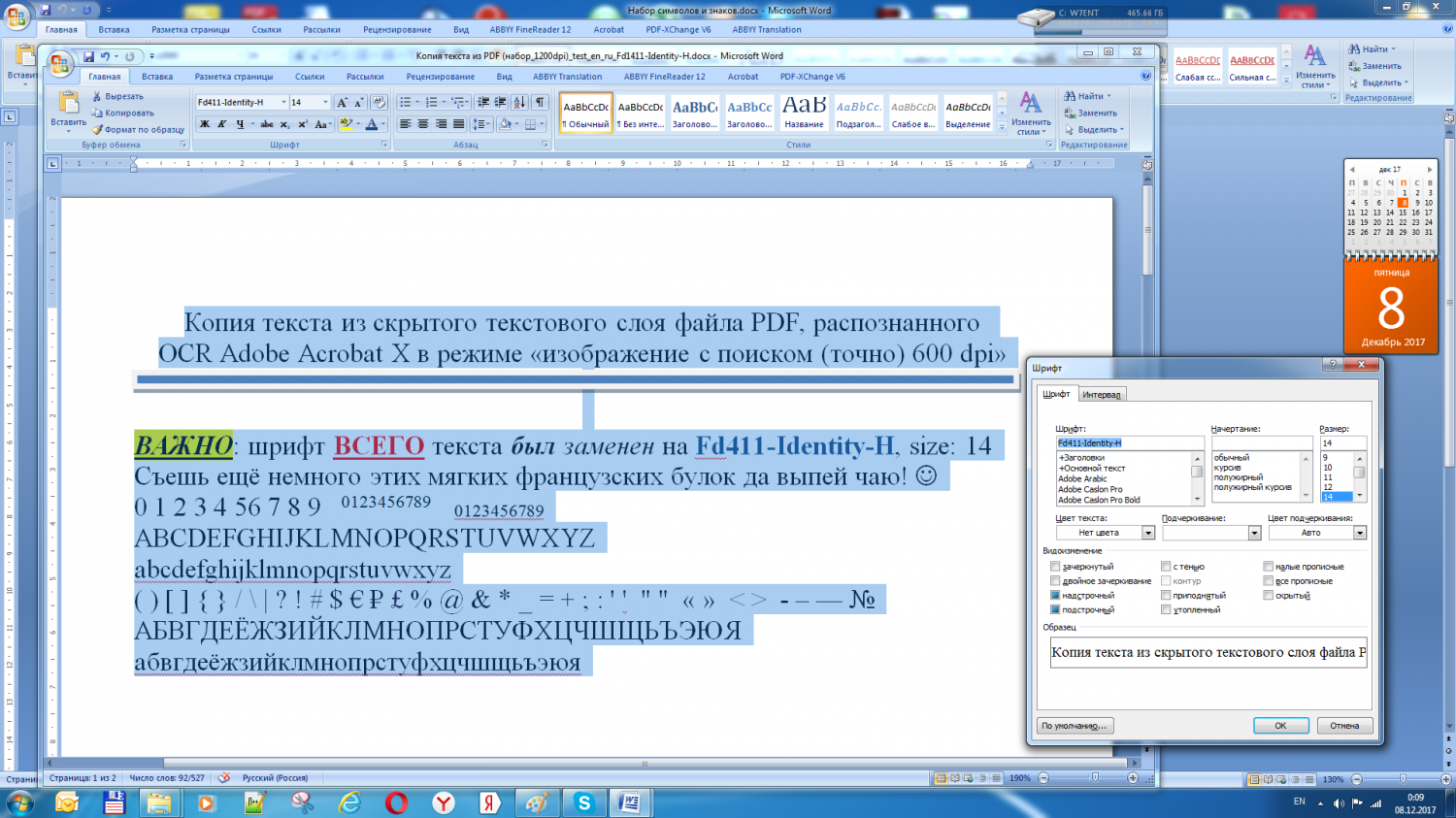The width and height of the screenshot is (1456, 818).
Task: Click the 'Шрифт' font name input field in the dialog
Action: (1130, 443)
